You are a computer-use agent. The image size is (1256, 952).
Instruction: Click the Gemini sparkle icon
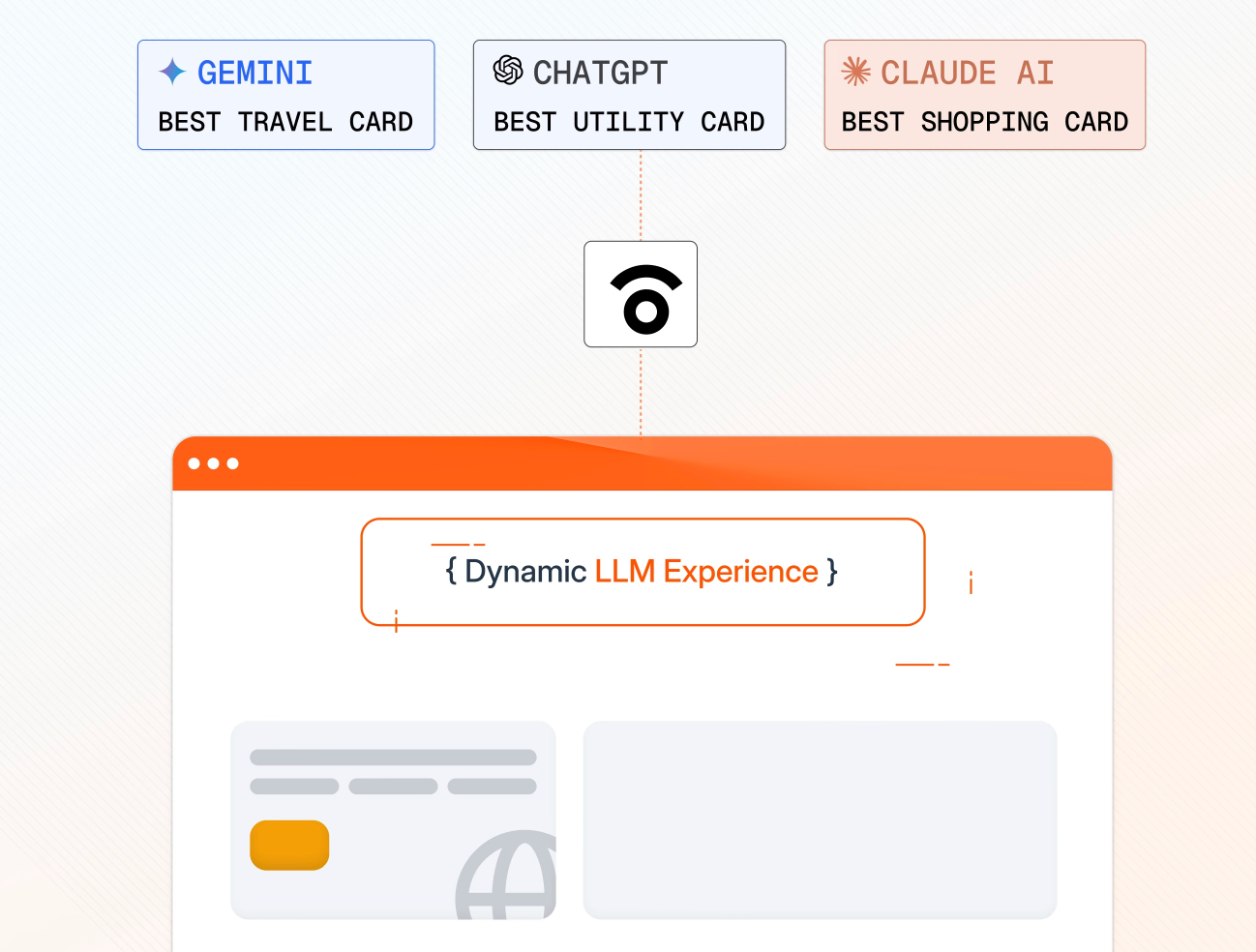[172, 72]
